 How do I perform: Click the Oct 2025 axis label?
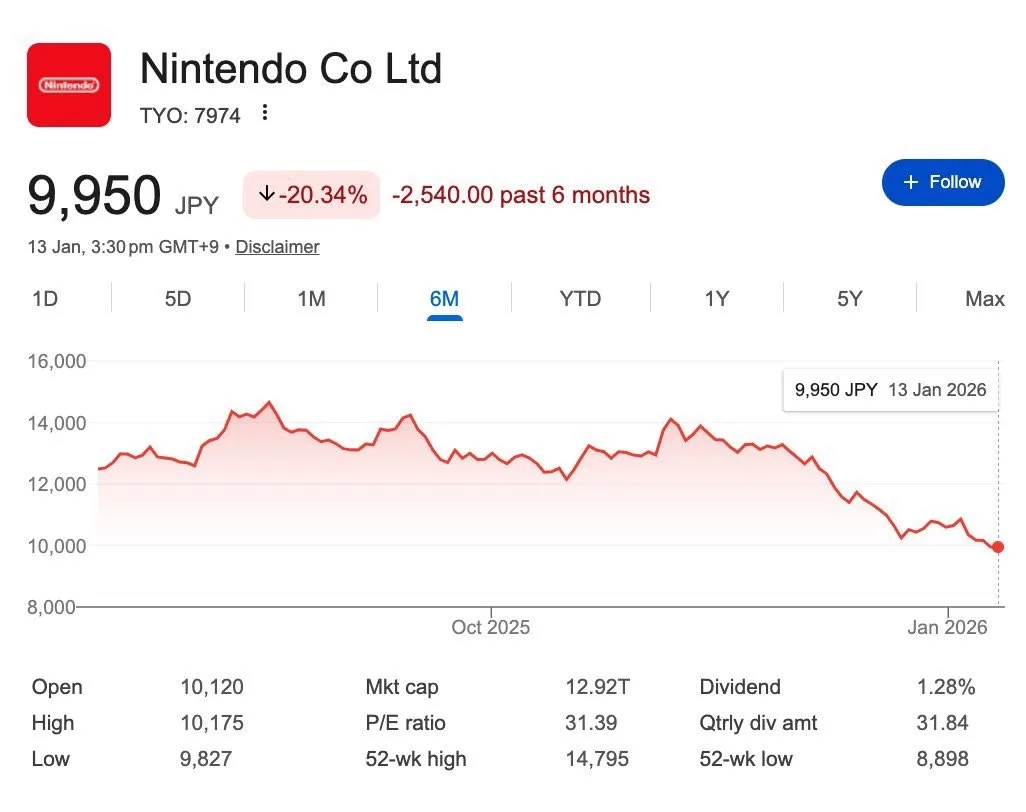(490, 628)
